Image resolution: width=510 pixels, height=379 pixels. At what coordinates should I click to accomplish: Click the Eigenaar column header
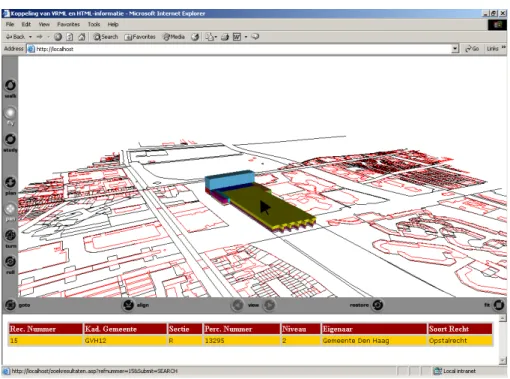coord(374,329)
